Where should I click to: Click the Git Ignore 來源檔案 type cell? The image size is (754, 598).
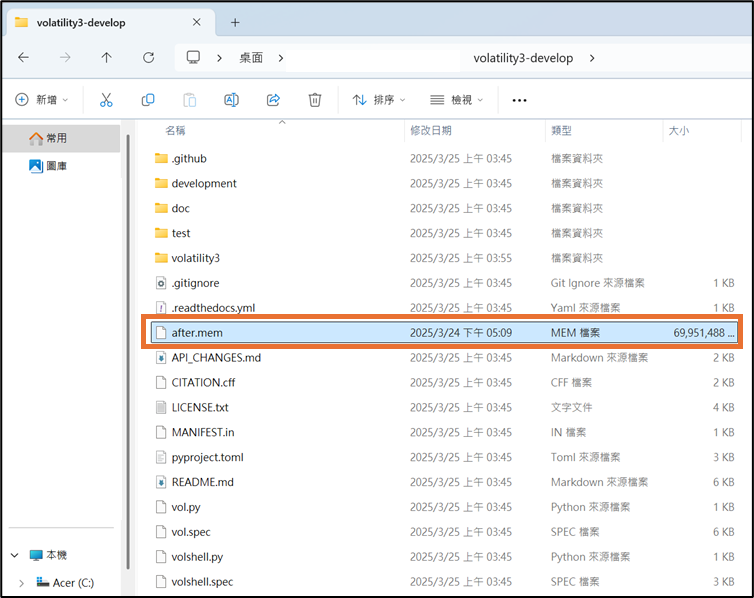(597, 283)
